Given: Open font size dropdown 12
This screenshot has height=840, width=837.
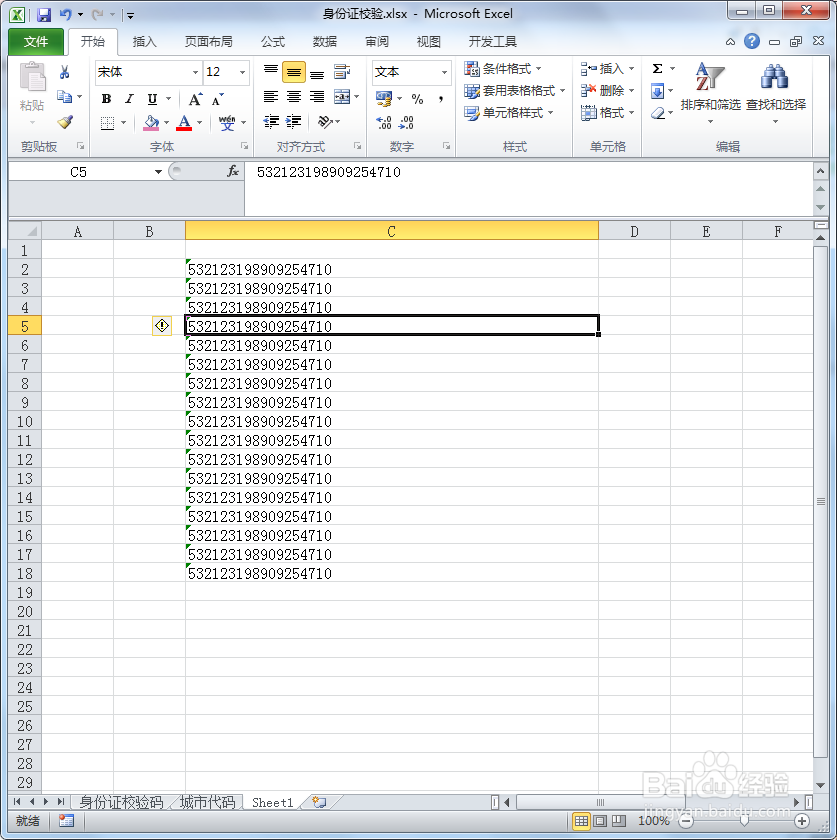Looking at the screenshot, I should (x=242, y=72).
